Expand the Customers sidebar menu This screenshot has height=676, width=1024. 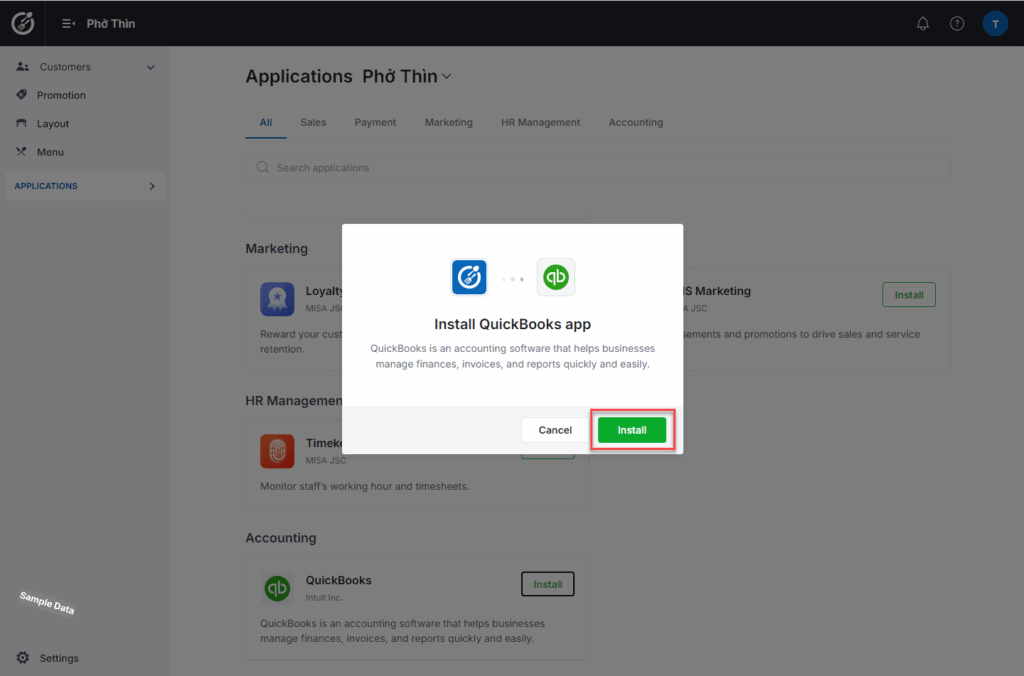tap(151, 68)
